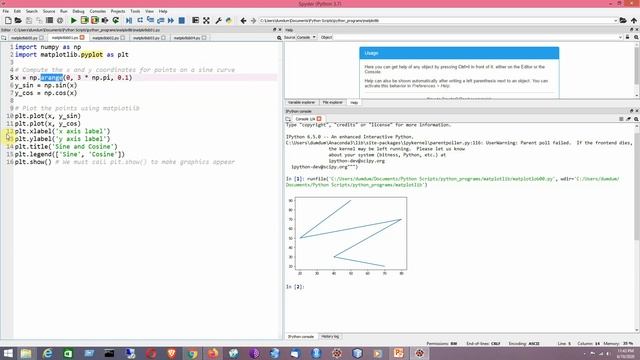Image resolution: width=640 pixels, height=360 pixels.
Task: Switch to the matplotlib02.py editor tab
Action: (105, 38)
